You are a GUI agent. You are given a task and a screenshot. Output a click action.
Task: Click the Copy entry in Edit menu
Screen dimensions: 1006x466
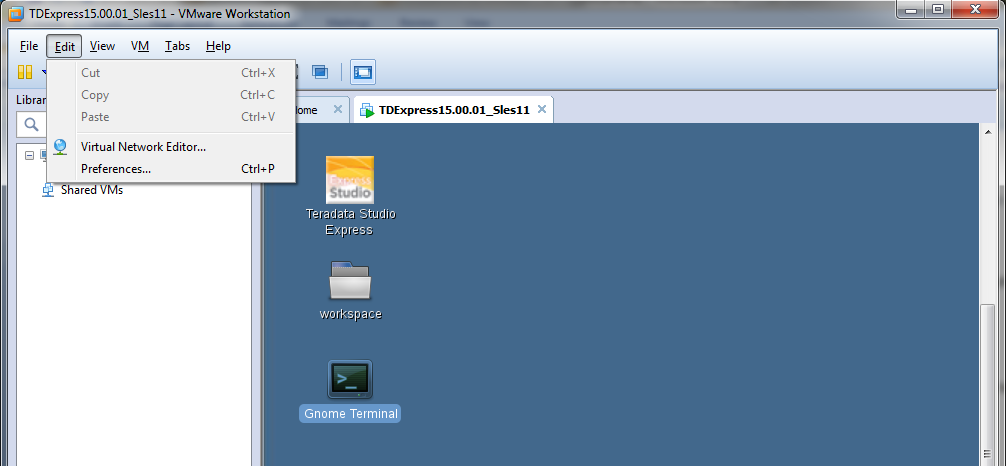[x=171, y=95]
